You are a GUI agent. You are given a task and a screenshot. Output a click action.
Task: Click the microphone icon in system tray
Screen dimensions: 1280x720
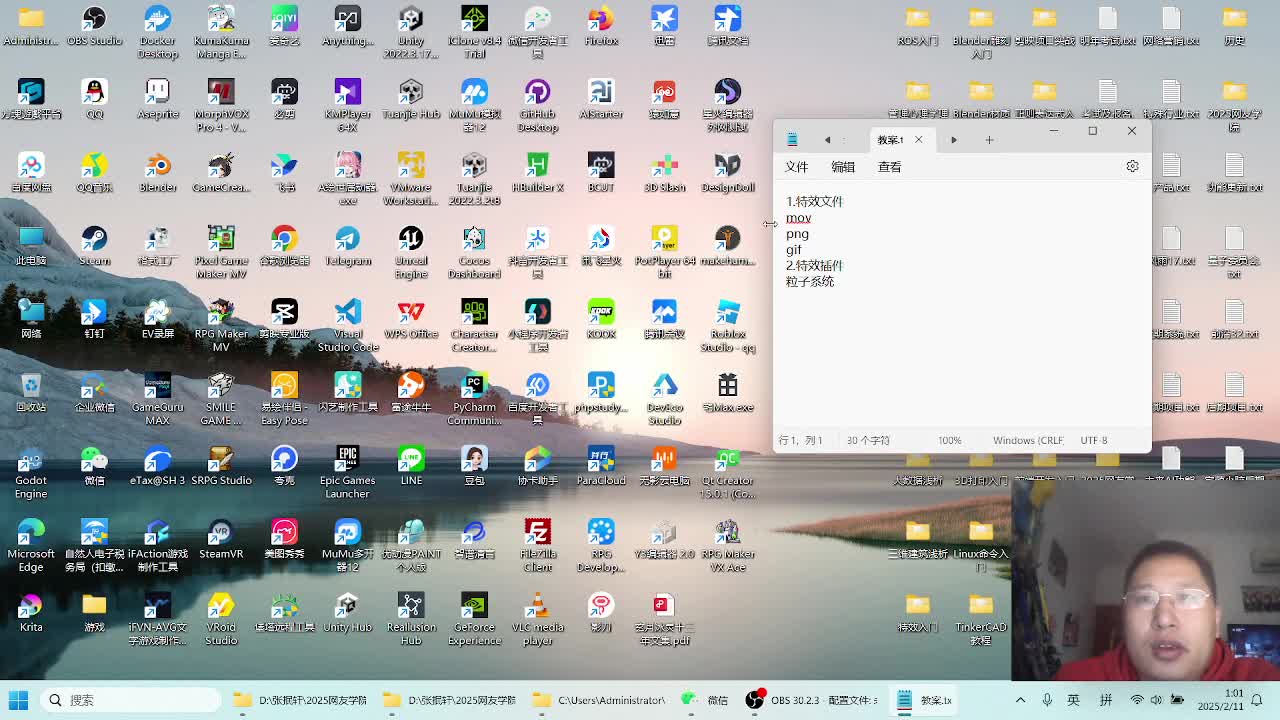1046,700
